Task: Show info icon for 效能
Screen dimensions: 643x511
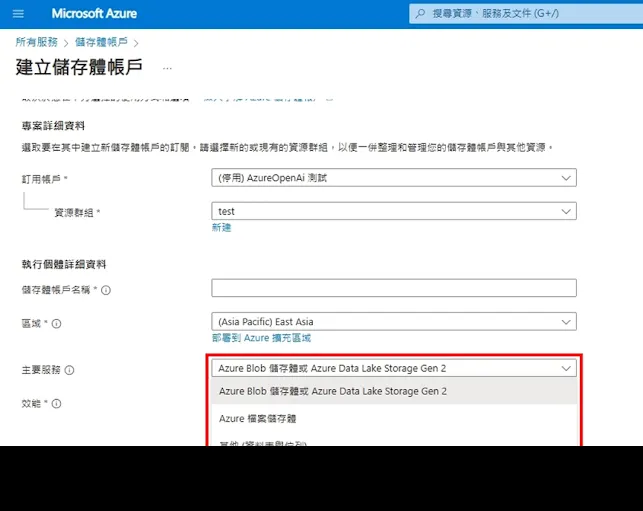Action: click(57, 404)
